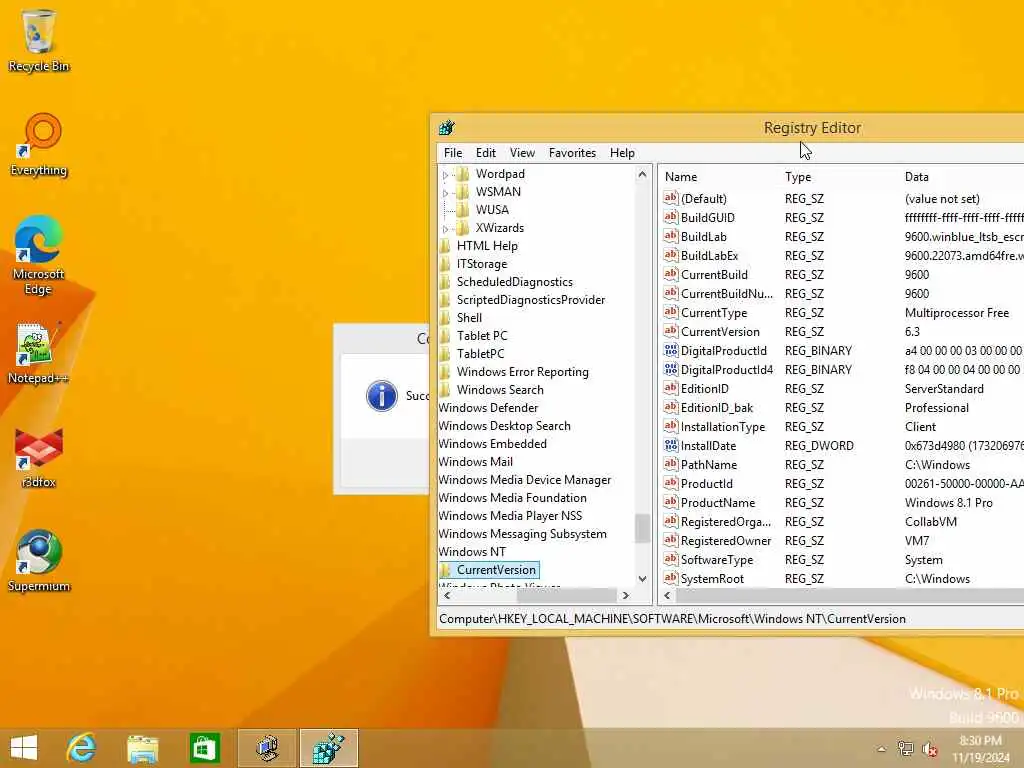
Task: Select the Windows Error Reporting key
Action: pyautogui.click(x=522, y=372)
